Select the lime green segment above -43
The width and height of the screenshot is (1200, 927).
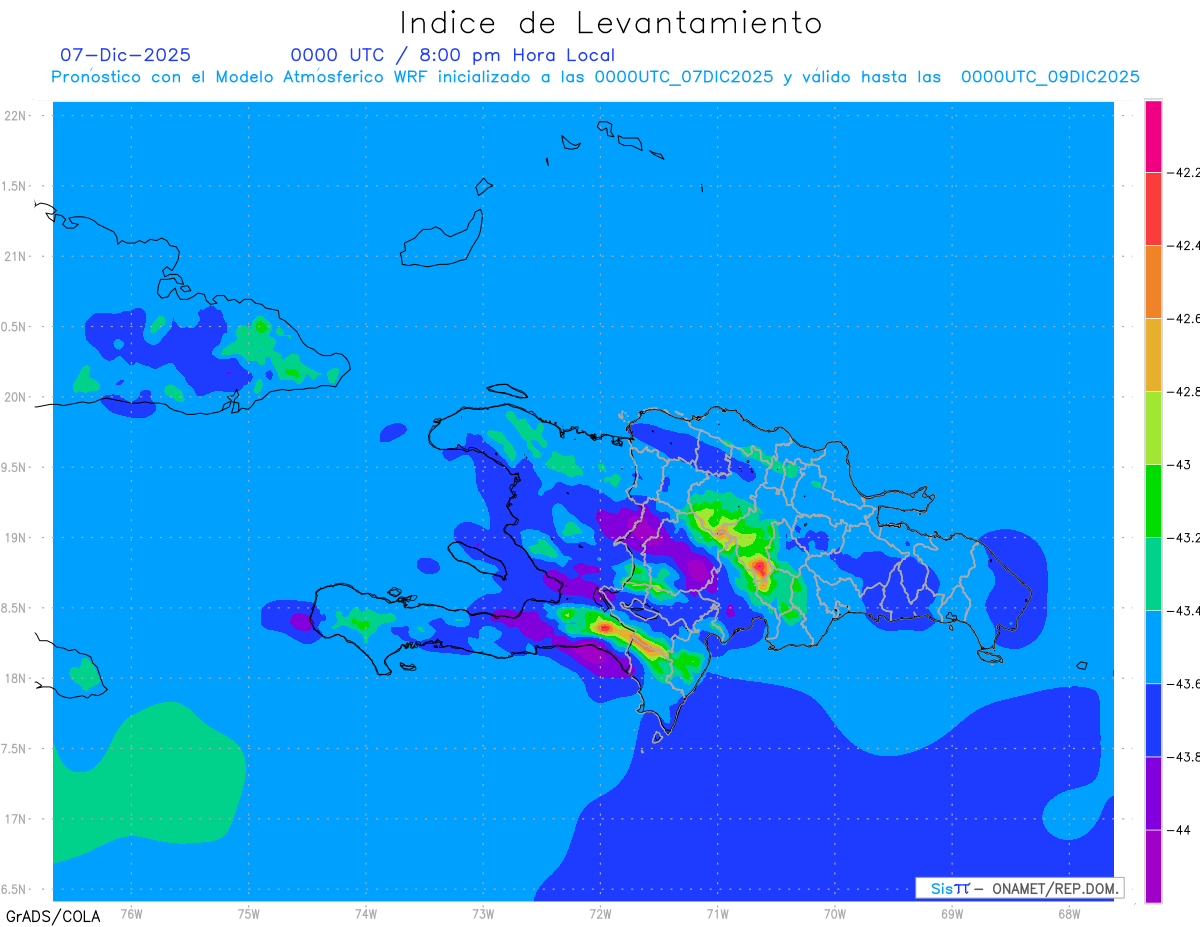(x=1153, y=427)
